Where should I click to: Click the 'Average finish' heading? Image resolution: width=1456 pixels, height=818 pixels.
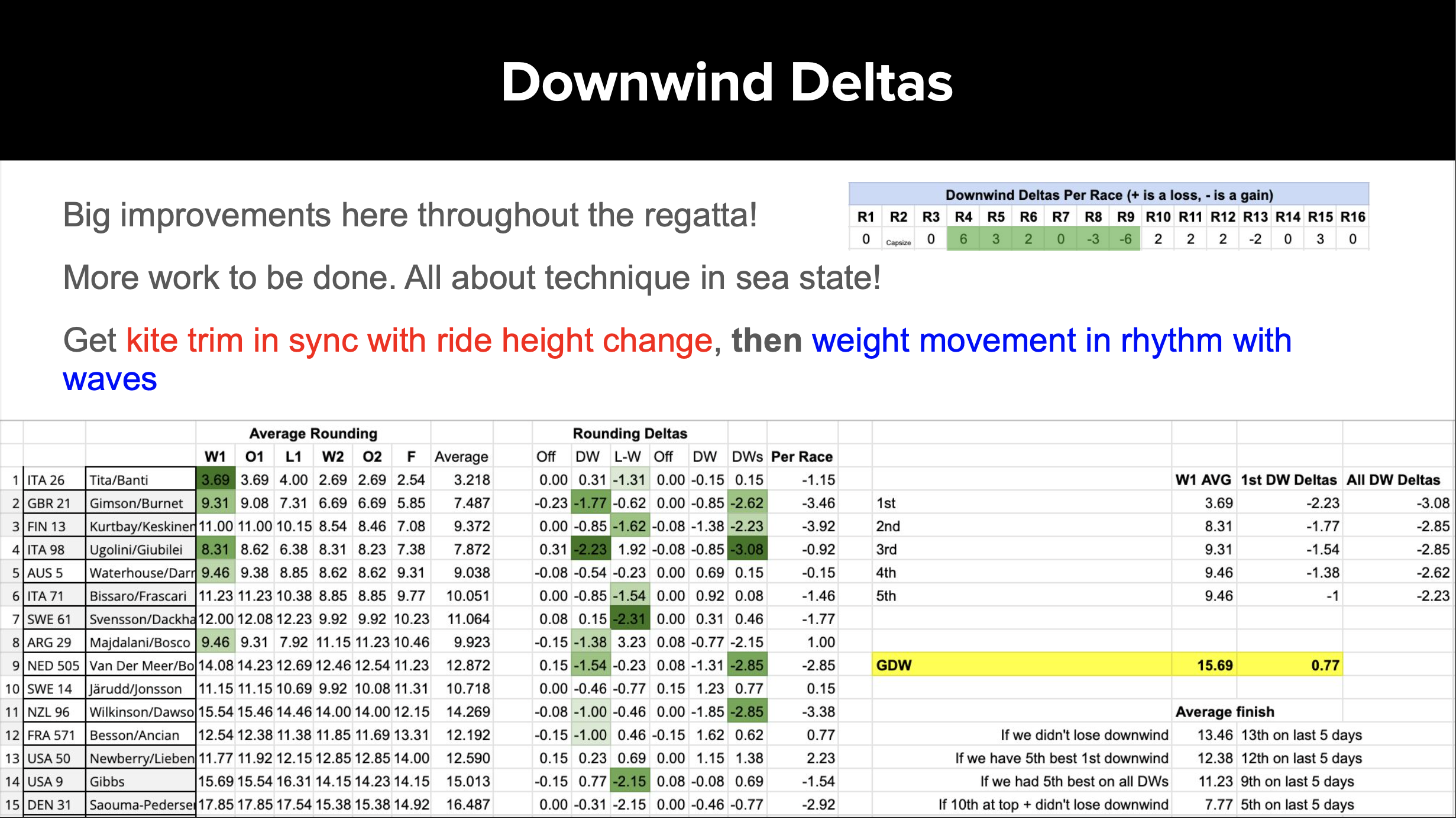1225,712
